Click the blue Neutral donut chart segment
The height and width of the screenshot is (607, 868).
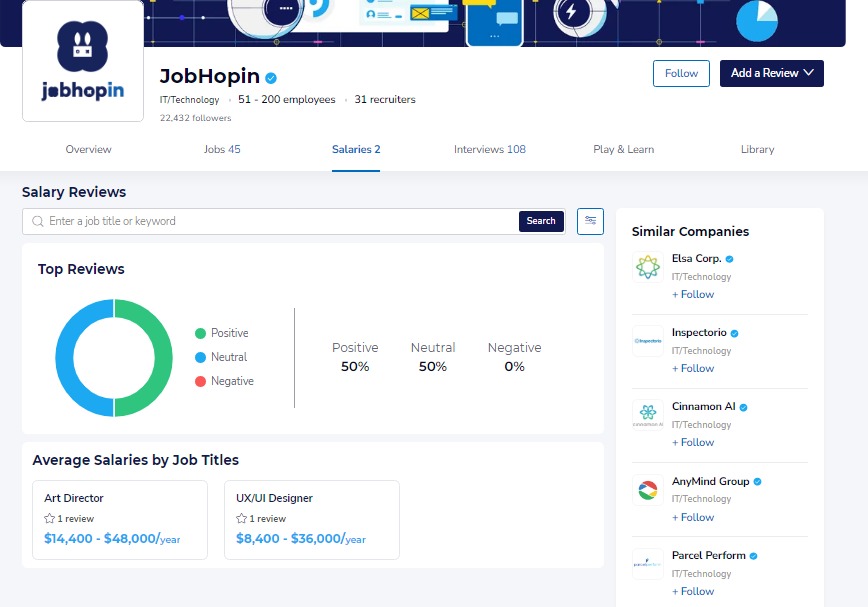(x=64, y=357)
